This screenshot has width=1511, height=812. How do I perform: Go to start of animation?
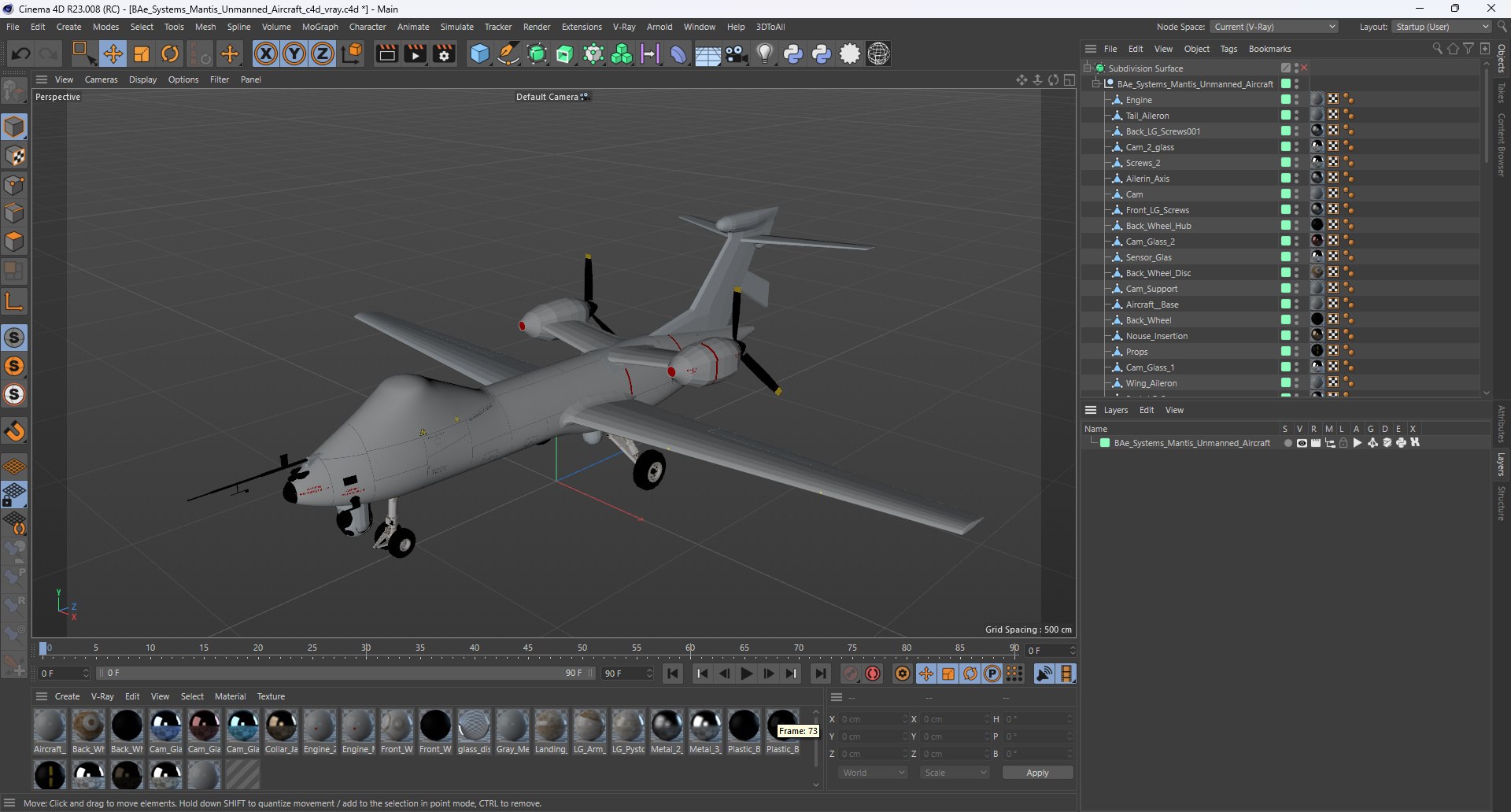click(x=673, y=674)
